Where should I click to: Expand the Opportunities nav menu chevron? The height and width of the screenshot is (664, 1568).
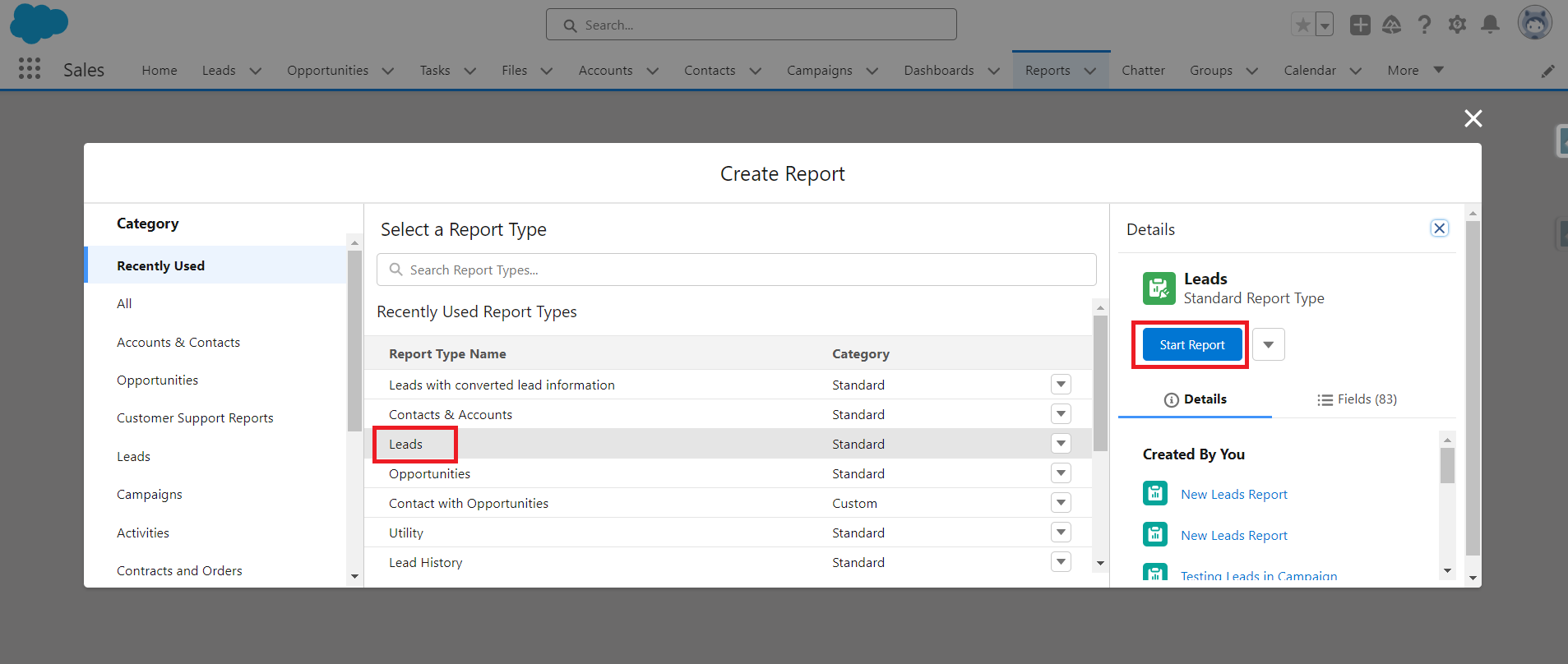point(388,71)
